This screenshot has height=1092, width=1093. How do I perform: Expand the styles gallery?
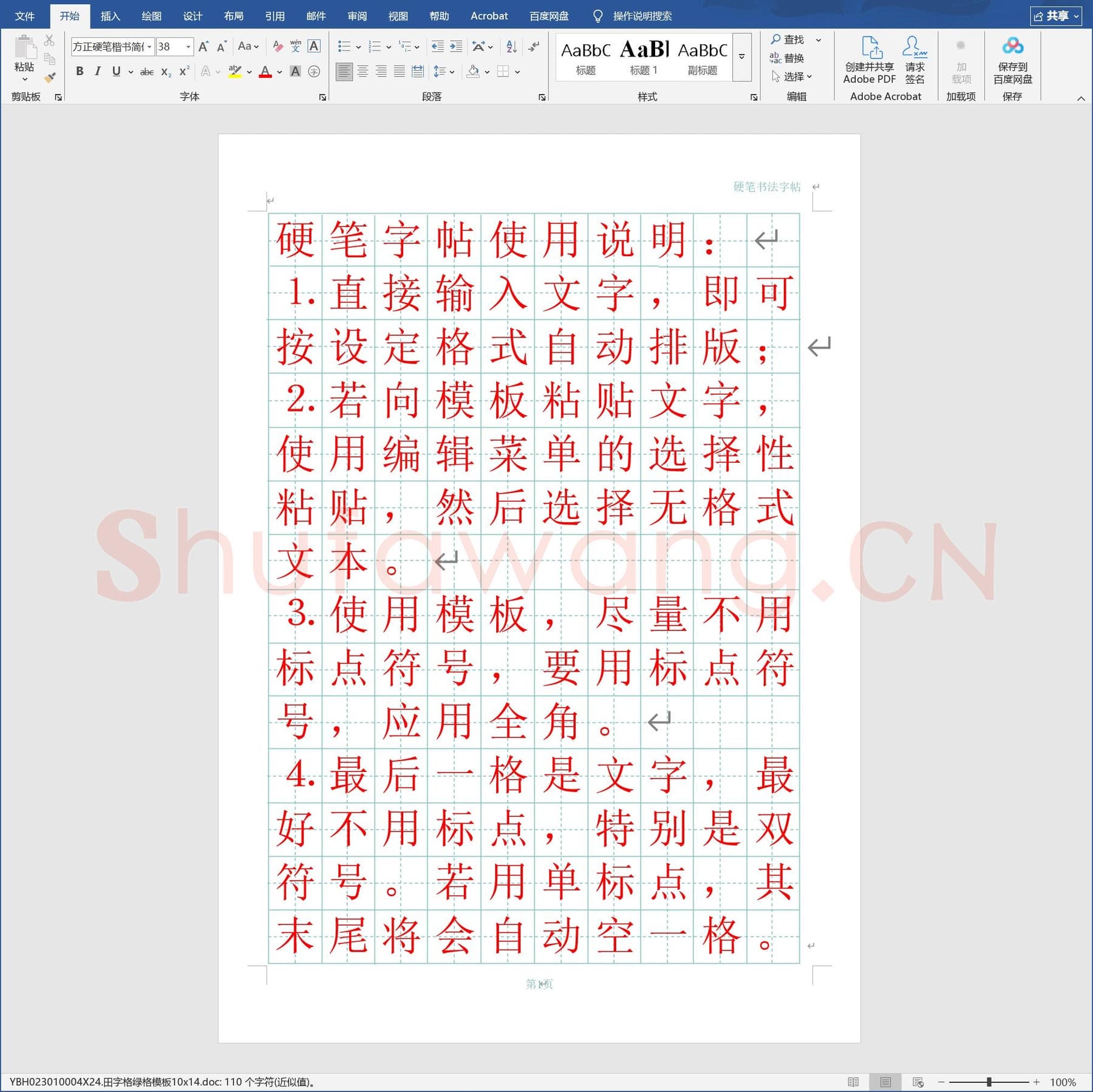pyautogui.click(x=741, y=56)
